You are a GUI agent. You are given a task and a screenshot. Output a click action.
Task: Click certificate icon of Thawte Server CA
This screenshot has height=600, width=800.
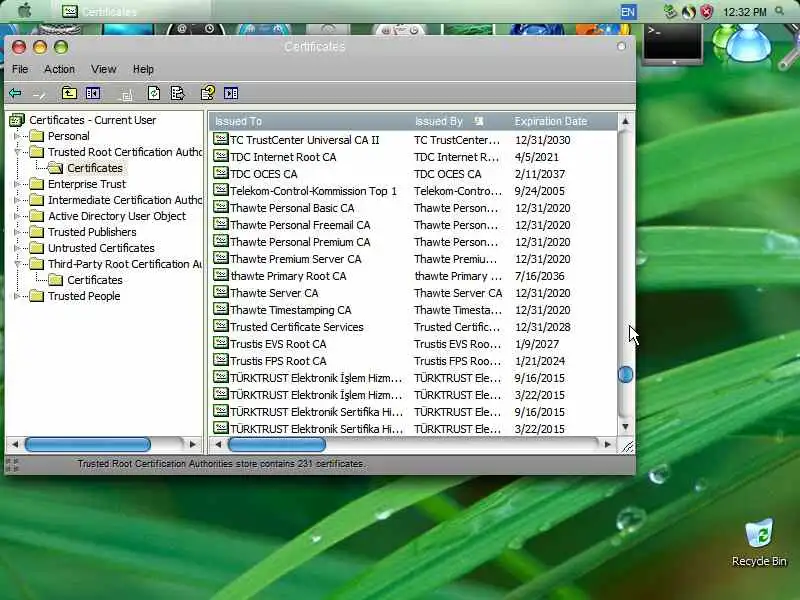tap(220, 292)
